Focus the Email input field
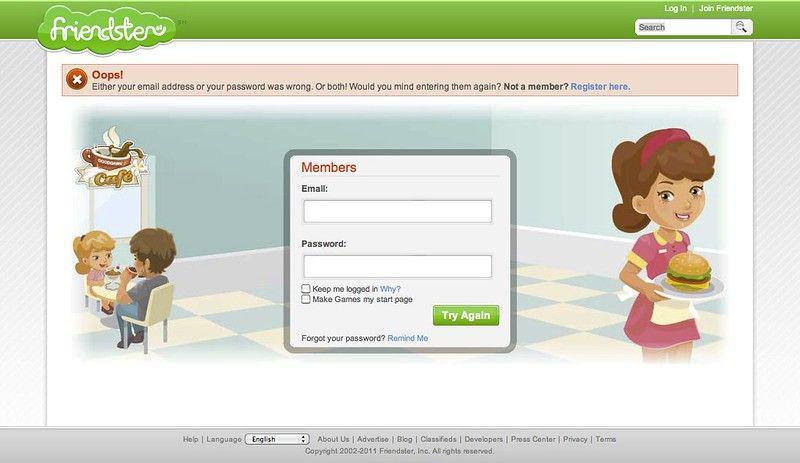The height and width of the screenshot is (463, 800). pos(397,211)
